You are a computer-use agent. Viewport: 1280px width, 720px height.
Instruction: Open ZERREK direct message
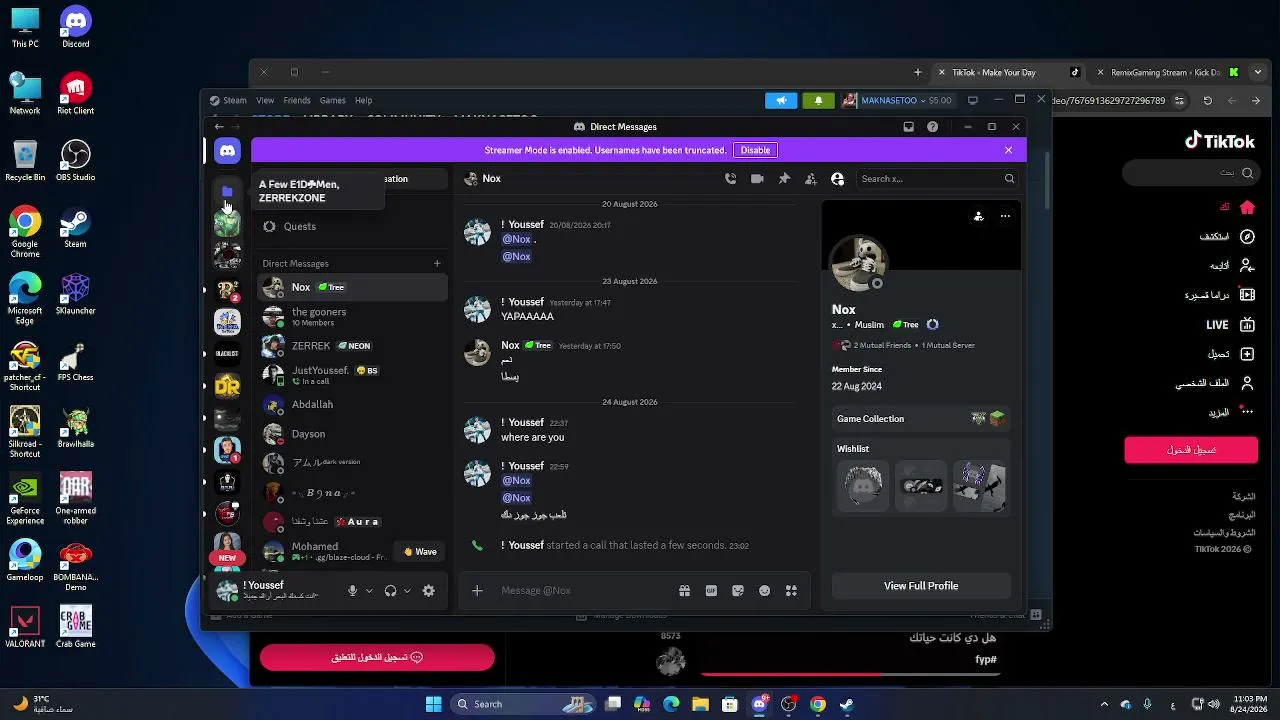[x=352, y=346]
